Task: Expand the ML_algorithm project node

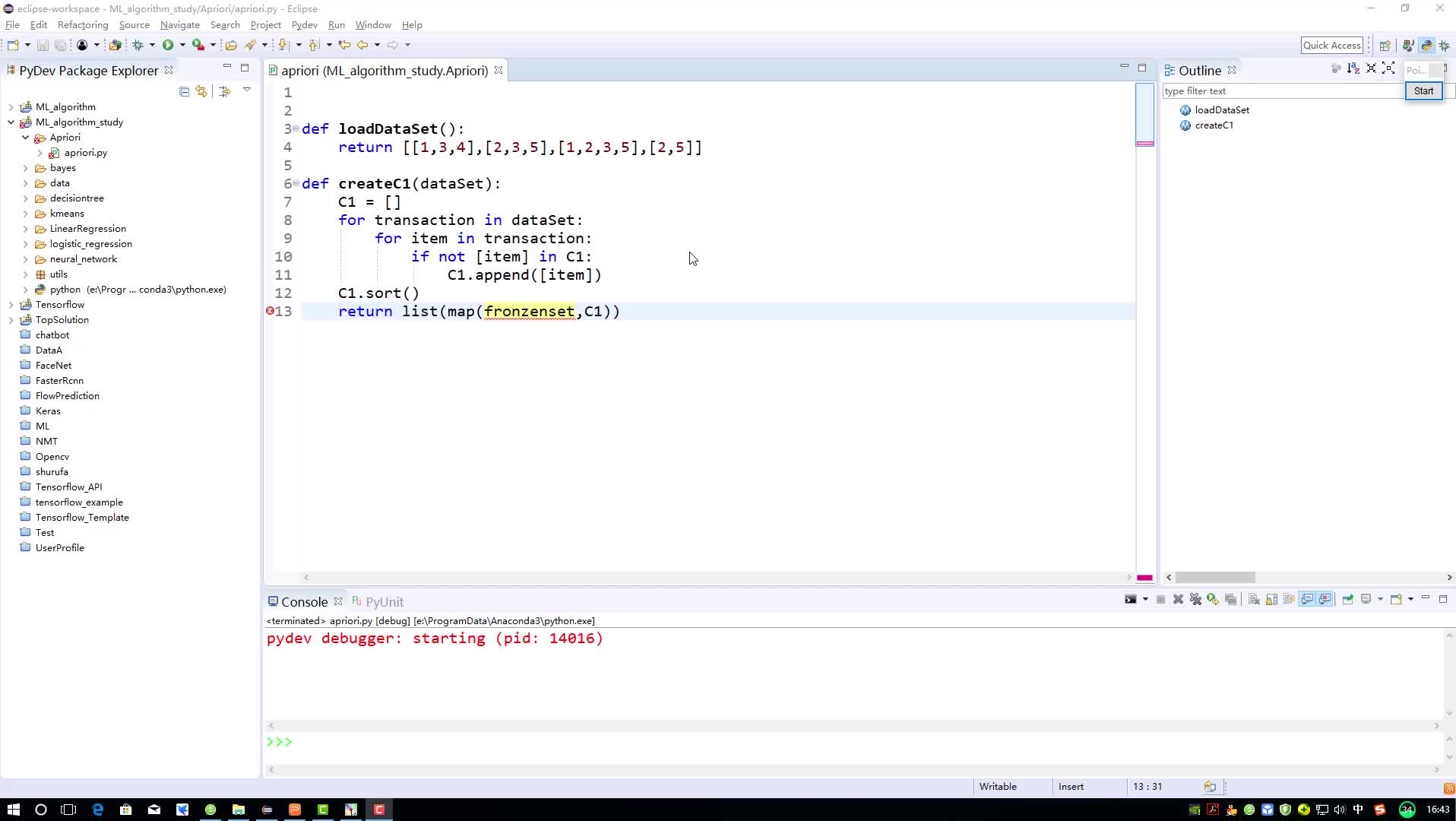Action: 11,107
